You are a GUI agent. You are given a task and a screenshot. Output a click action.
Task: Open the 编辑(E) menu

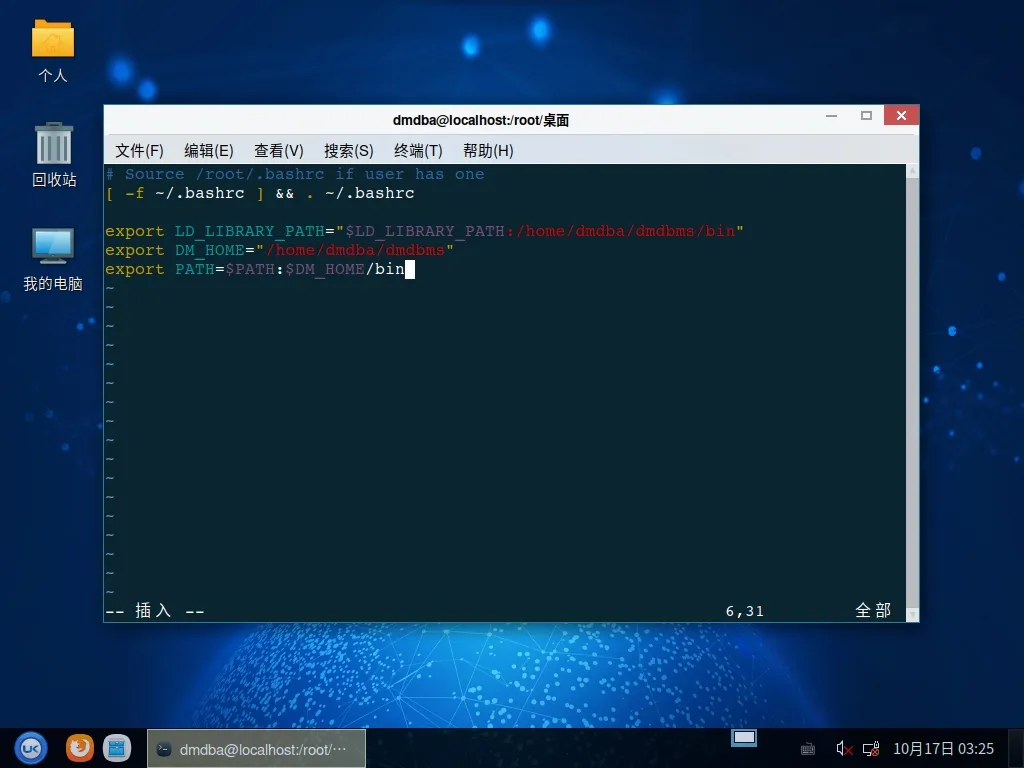[208, 150]
